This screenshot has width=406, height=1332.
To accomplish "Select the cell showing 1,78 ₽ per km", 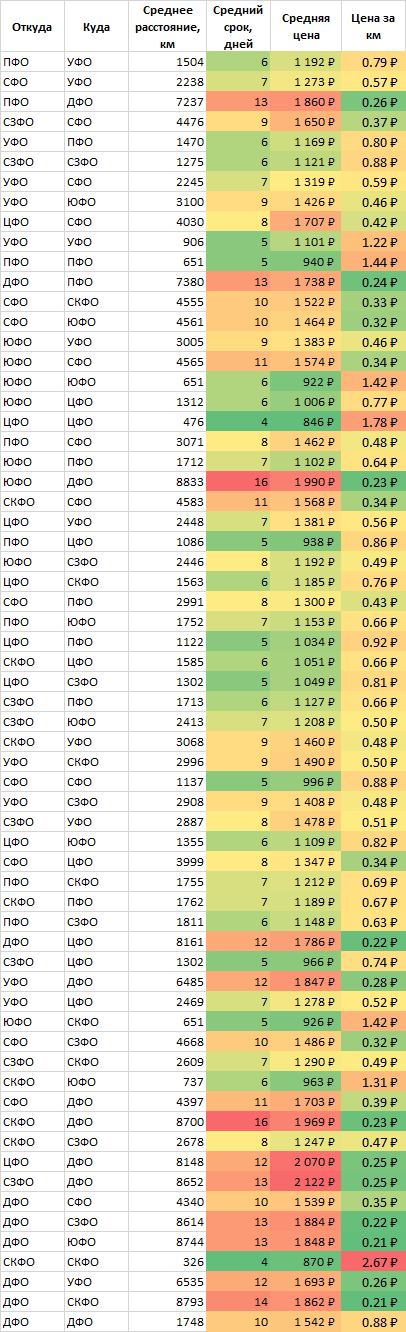I will point(374,422).
